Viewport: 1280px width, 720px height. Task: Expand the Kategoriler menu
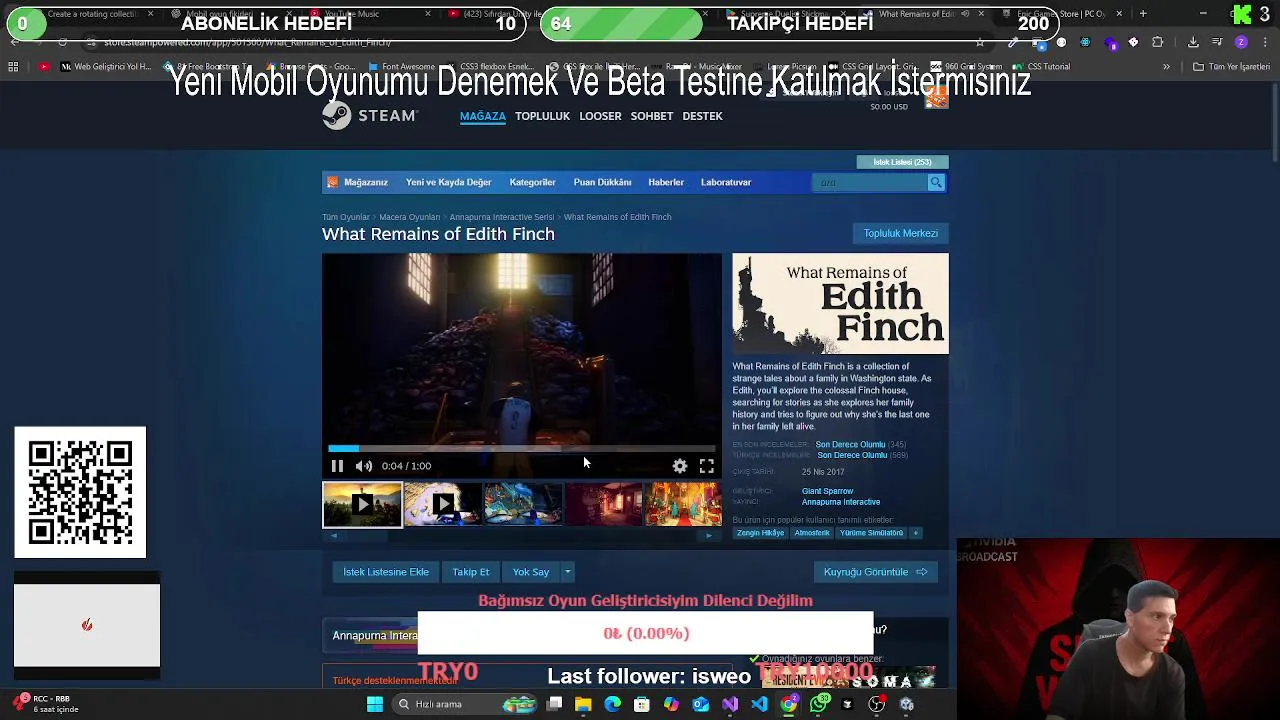pos(532,182)
